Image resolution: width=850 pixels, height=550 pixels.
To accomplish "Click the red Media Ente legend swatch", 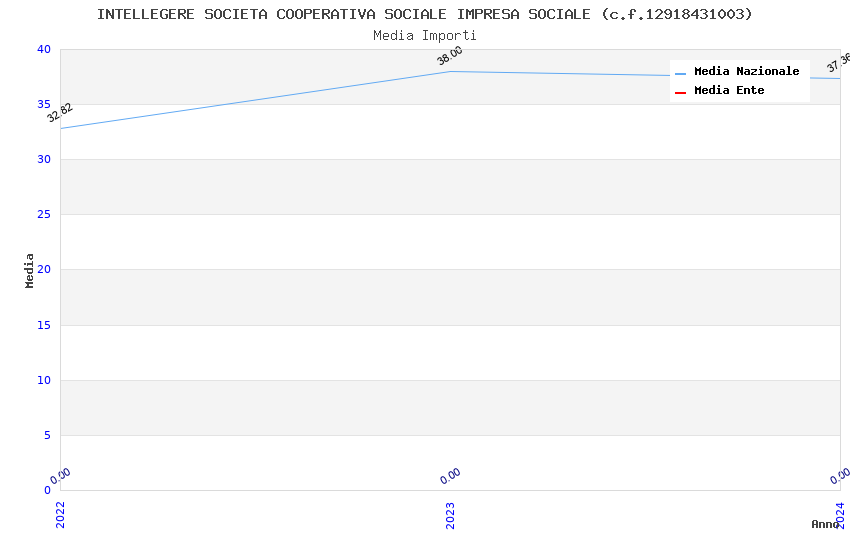I will pos(680,93).
